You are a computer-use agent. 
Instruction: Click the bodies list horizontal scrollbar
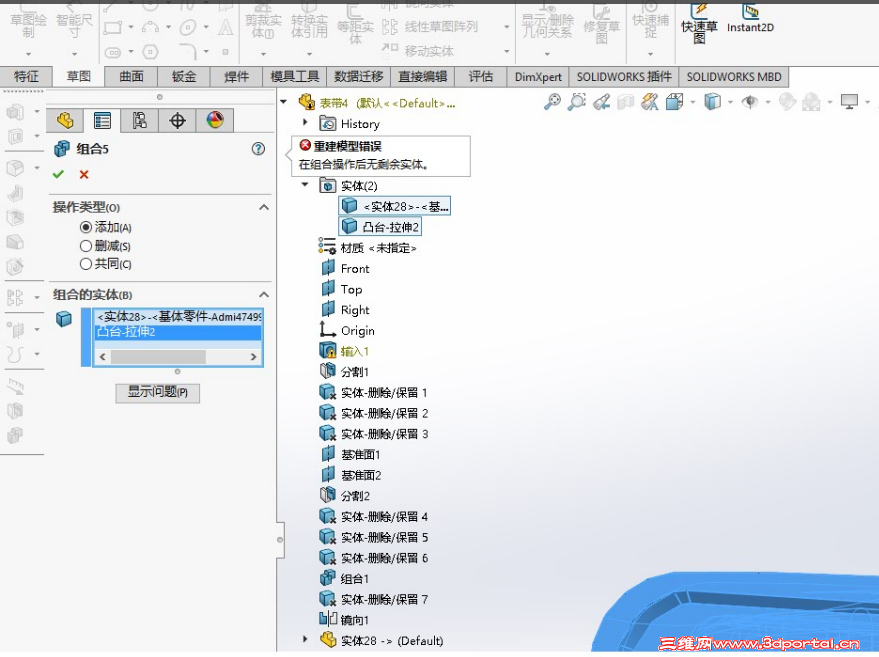pyautogui.click(x=178, y=357)
